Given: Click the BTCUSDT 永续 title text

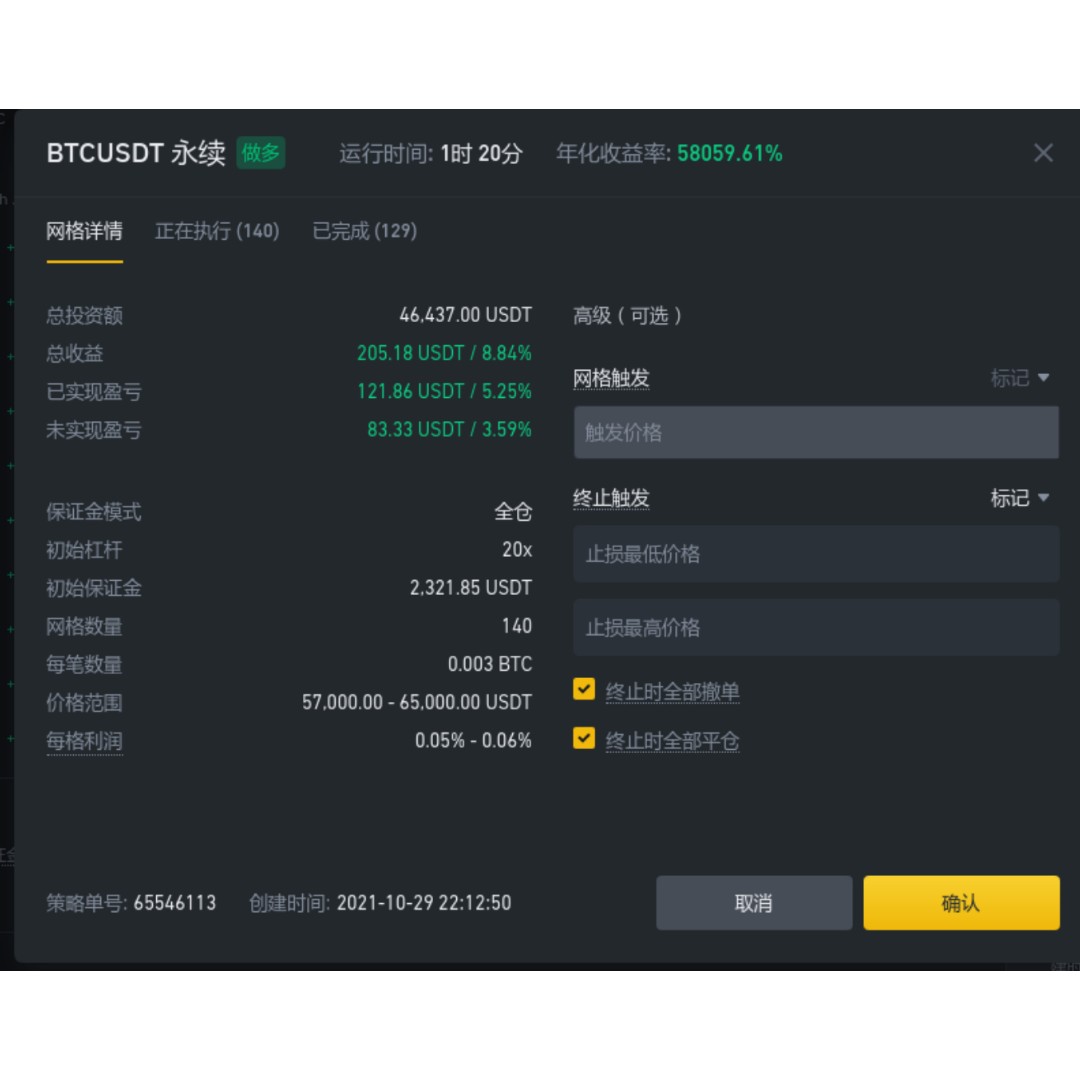Looking at the screenshot, I should point(136,154).
